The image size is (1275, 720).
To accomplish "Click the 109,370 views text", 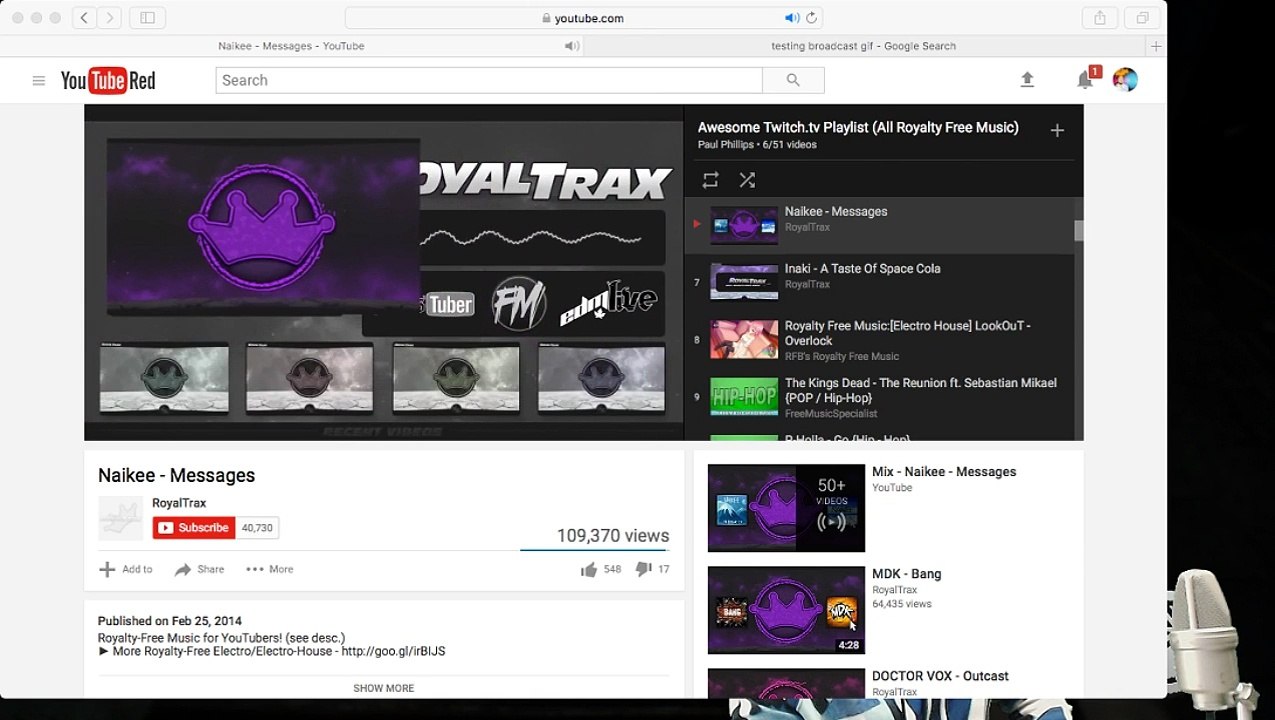I will pyautogui.click(x=613, y=536).
